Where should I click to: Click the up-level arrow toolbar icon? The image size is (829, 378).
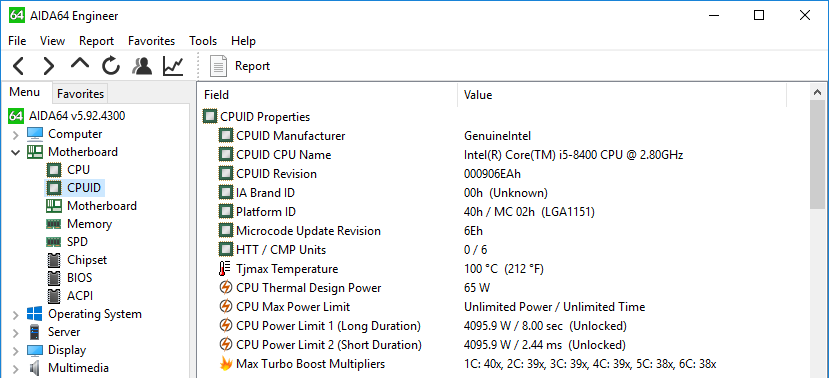click(x=80, y=64)
